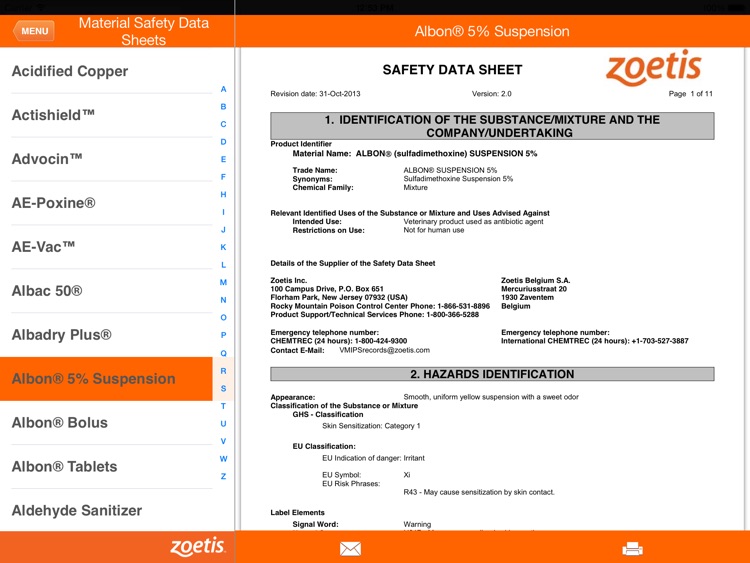
Task: Jump to index letter U
Action: (x=223, y=424)
